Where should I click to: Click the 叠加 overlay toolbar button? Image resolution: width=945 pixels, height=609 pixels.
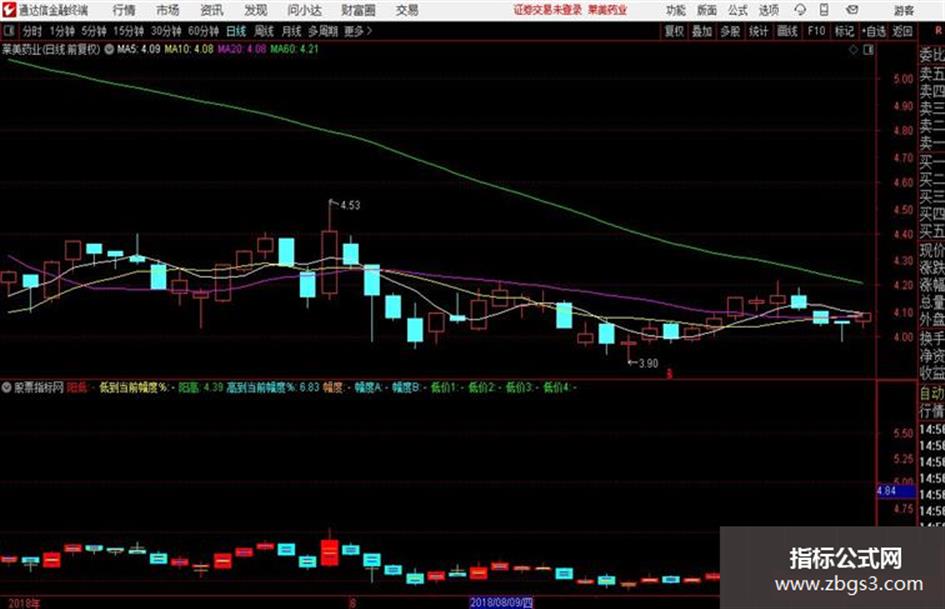click(702, 31)
